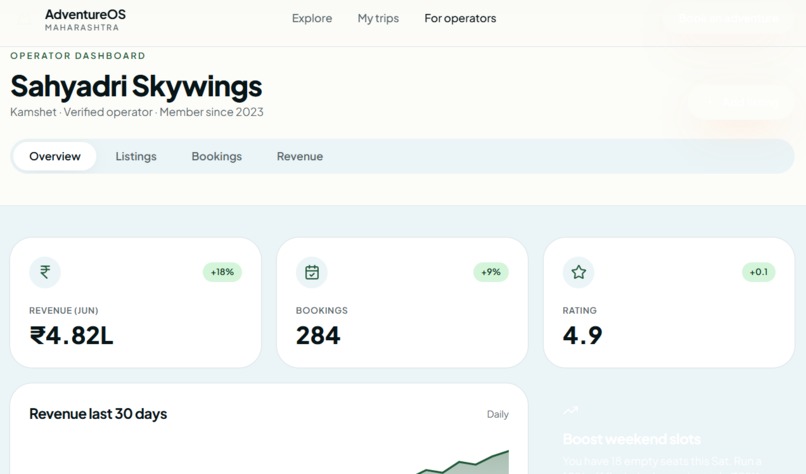Click the +18% revenue change badge
Screen dimensions: 806x474
tap(222, 272)
